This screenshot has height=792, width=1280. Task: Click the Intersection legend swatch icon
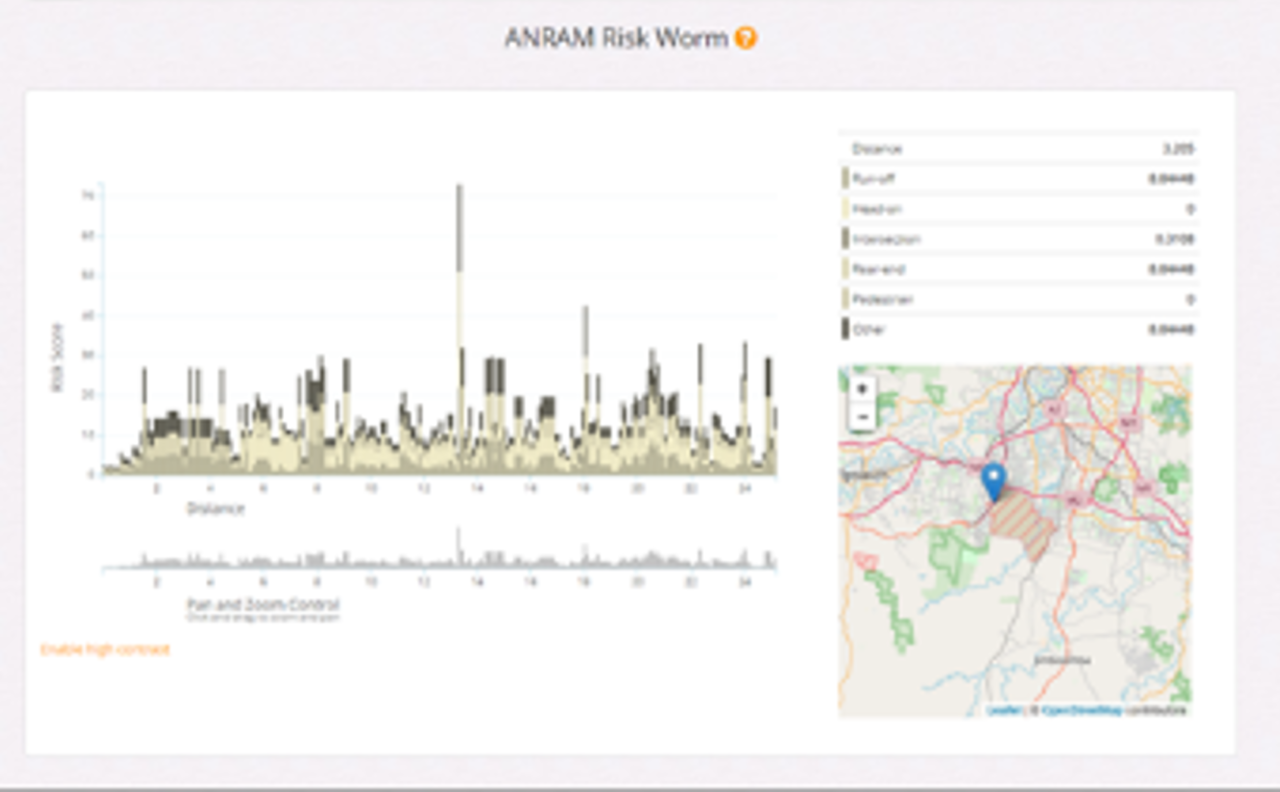coord(845,238)
